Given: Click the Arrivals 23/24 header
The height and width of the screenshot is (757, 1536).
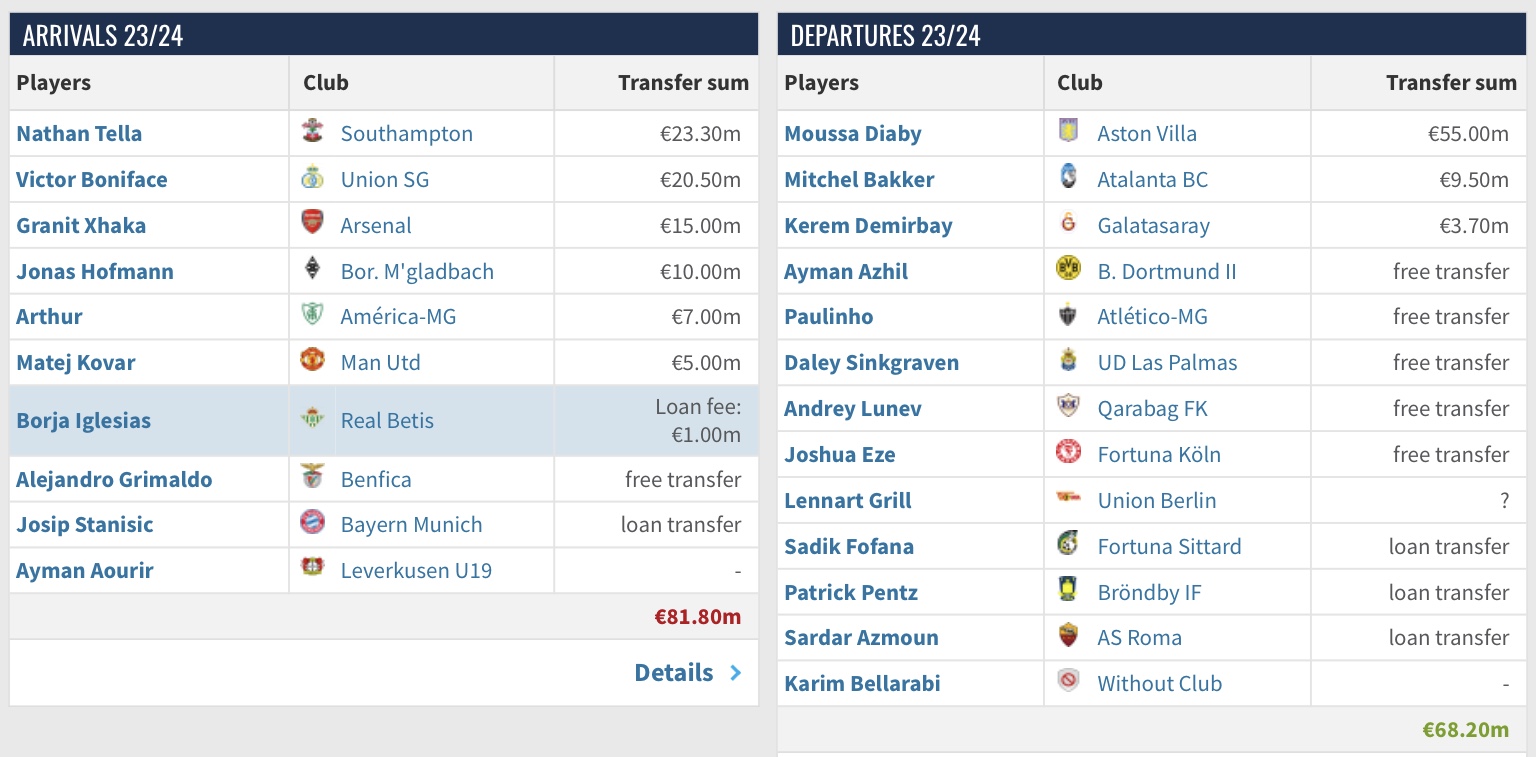Looking at the screenshot, I should coord(103,36).
